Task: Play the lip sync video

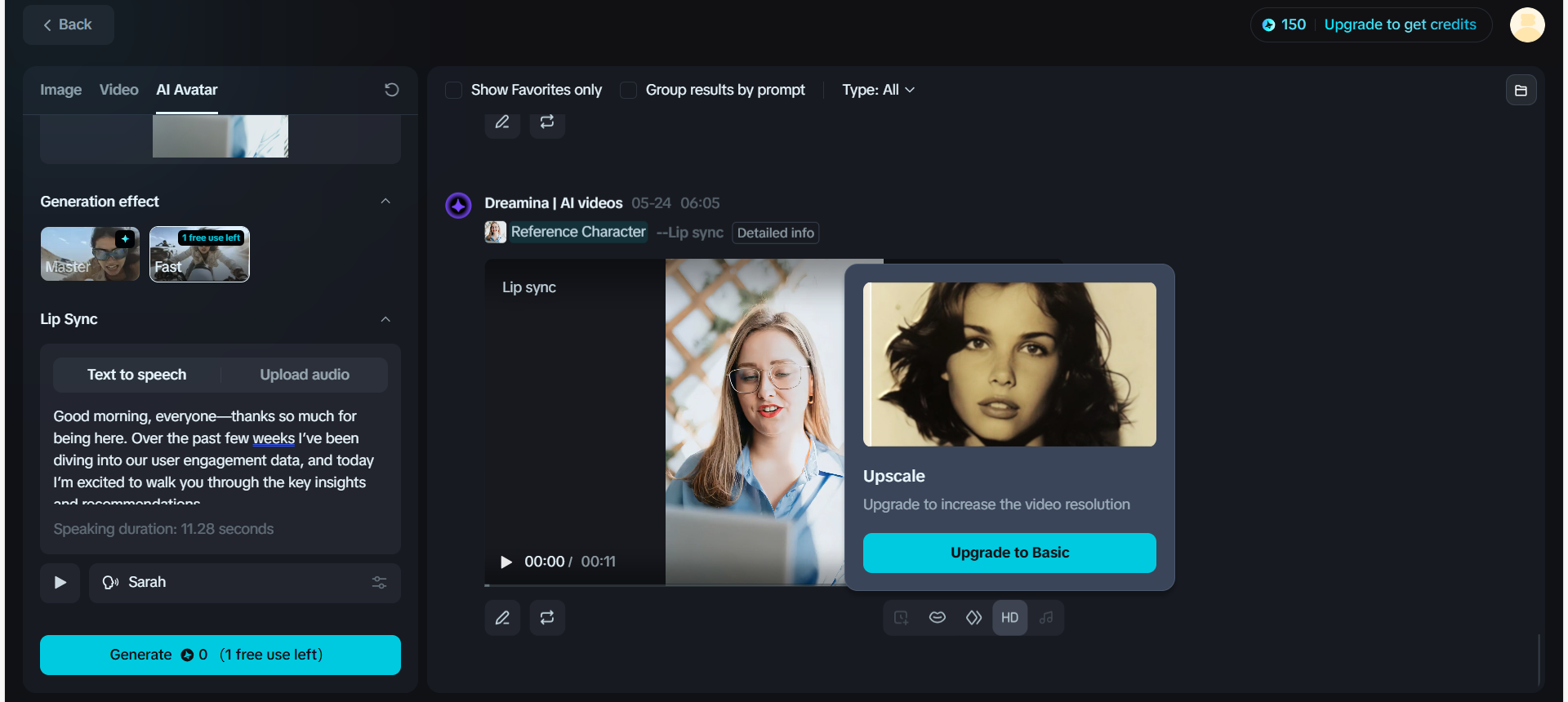Action: pos(506,562)
